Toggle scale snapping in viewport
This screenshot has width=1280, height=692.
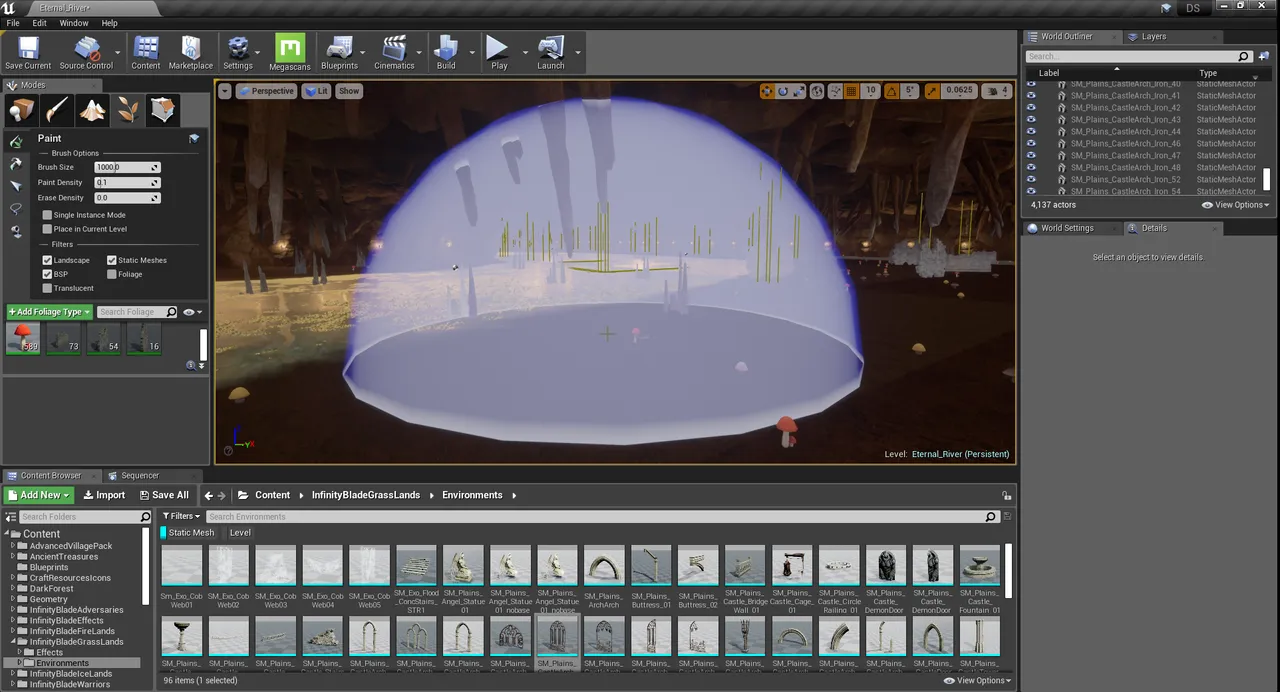point(932,91)
